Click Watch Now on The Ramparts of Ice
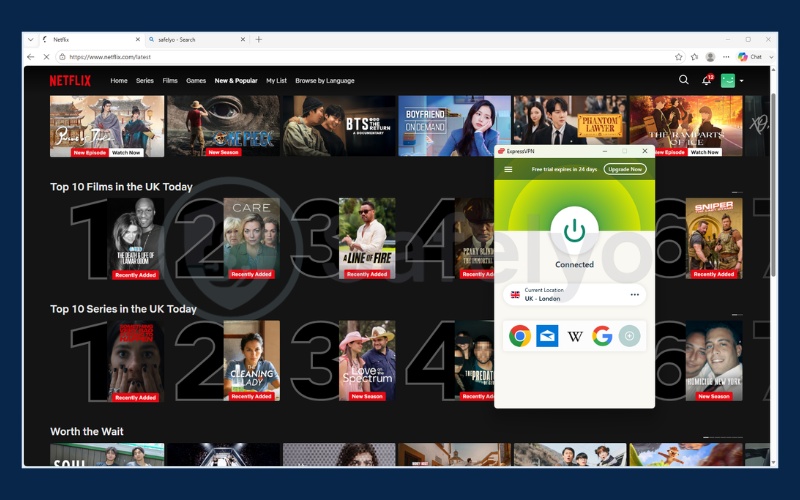This screenshot has height=500, width=800. point(705,152)
